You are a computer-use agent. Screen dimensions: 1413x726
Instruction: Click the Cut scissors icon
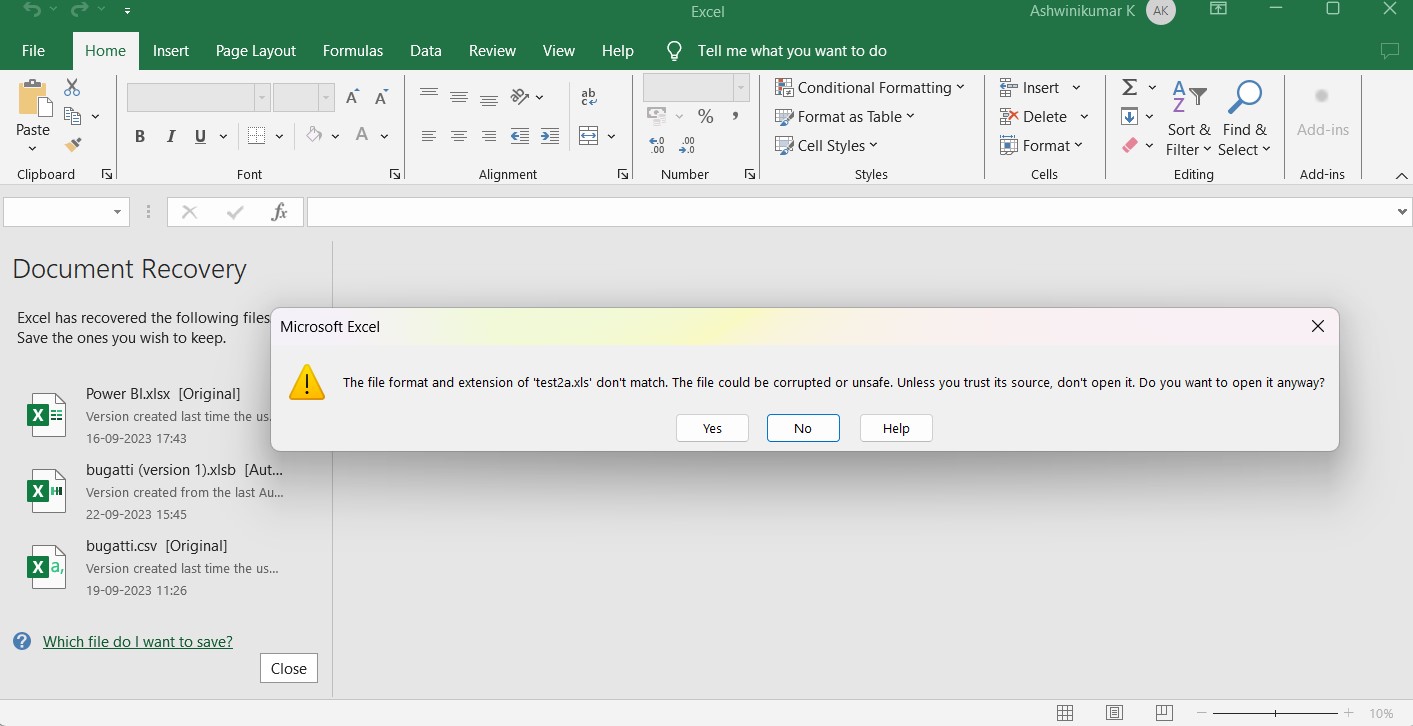[72, 88]
